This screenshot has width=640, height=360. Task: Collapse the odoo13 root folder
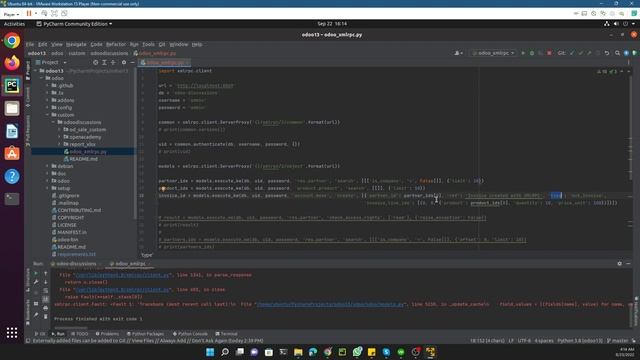(36, 71)
